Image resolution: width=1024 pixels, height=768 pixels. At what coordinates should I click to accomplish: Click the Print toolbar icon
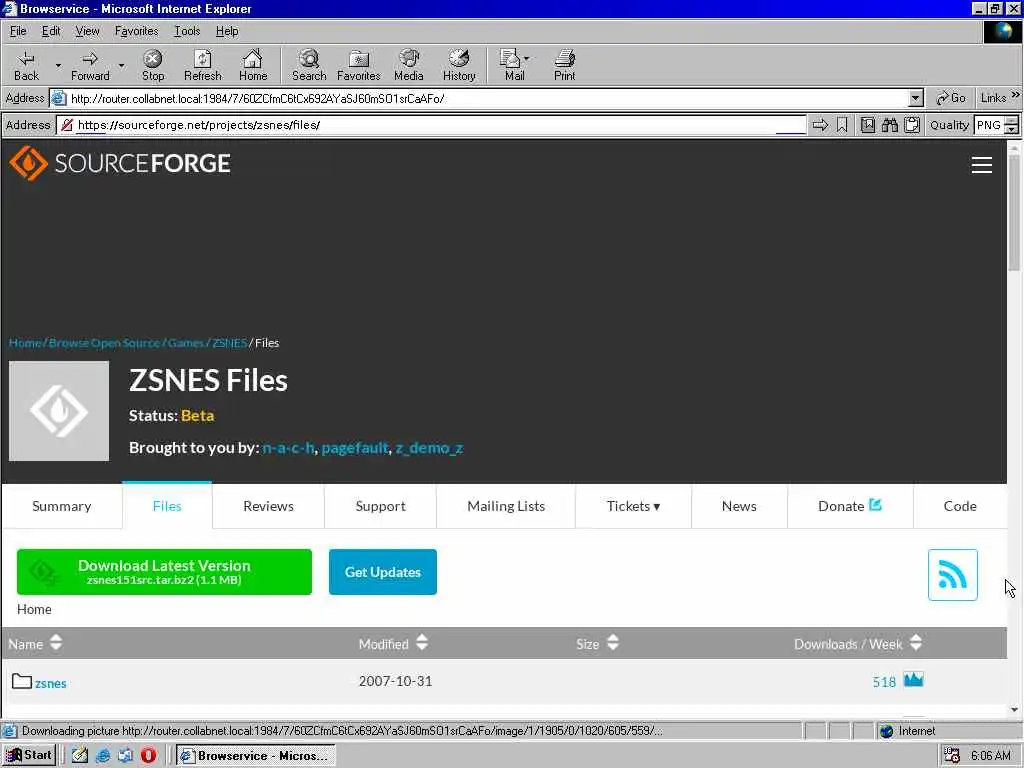point(565,65)
